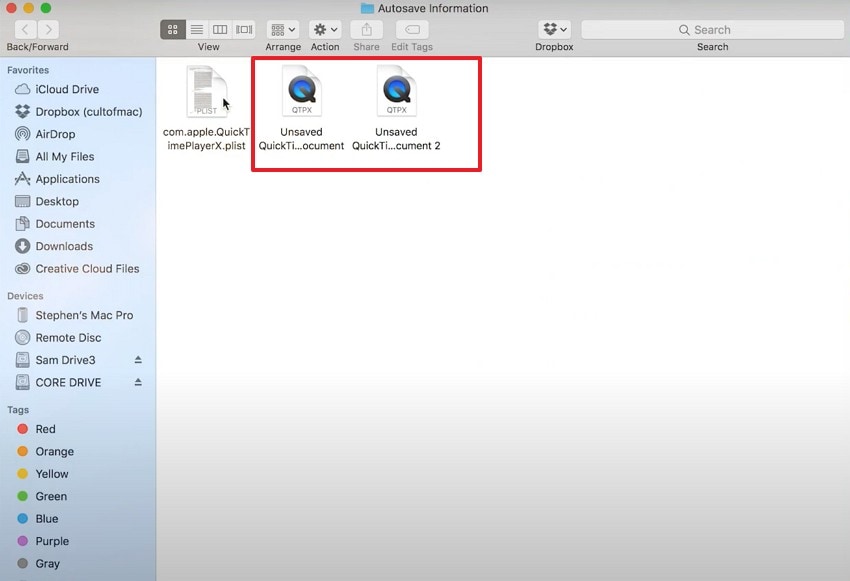Switch to column view
This screenshot has height=581, width=850.
(x=220, y=29)
